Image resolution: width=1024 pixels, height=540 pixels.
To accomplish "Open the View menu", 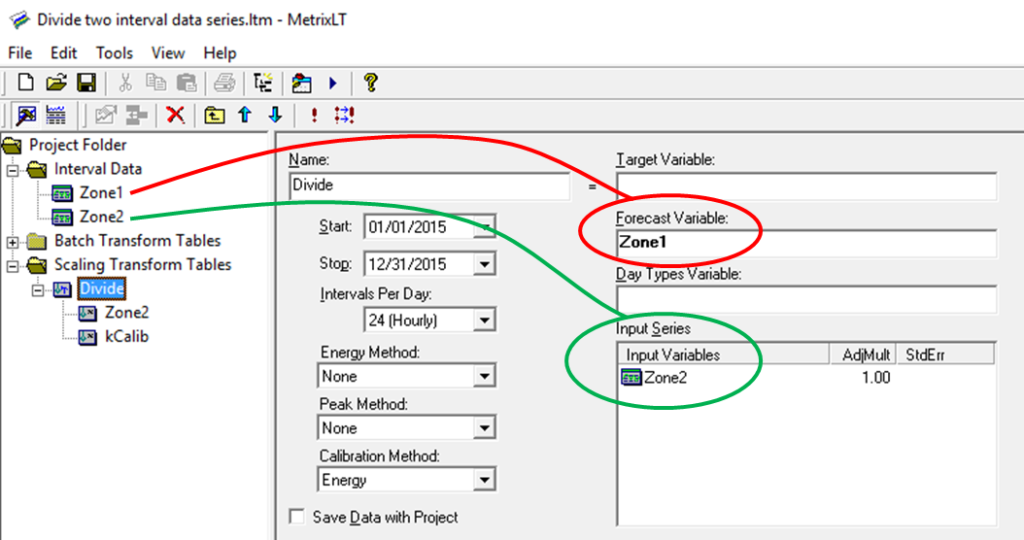I will (168, 53).
